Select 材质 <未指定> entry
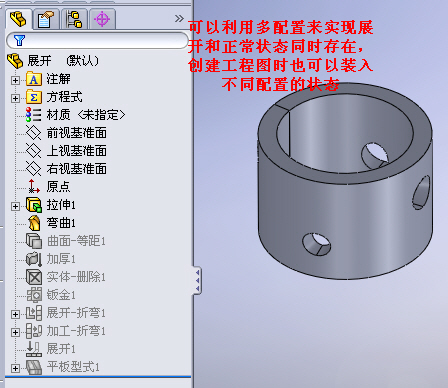The image size is (448, 388). coord(86,115)
